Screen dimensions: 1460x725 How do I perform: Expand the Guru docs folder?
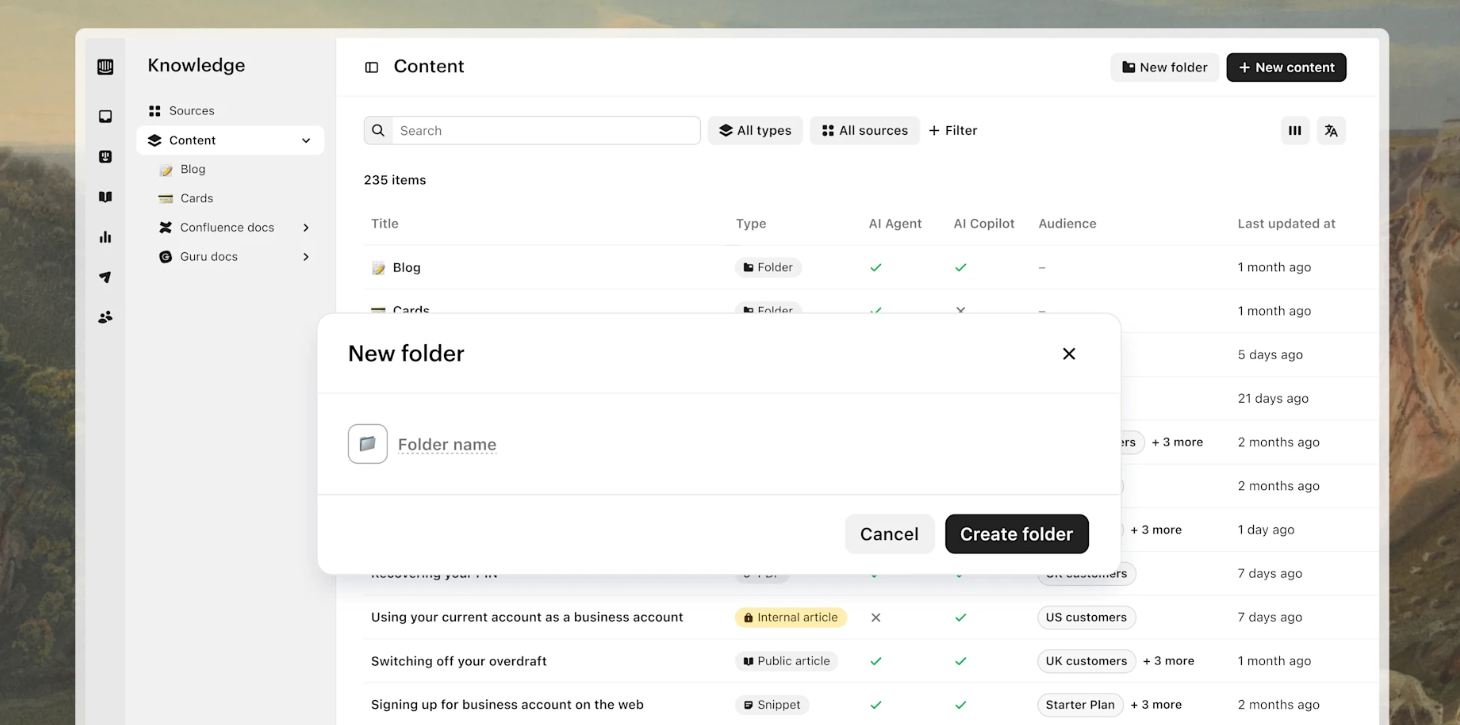pyautogui.click(x=306, y=257)
